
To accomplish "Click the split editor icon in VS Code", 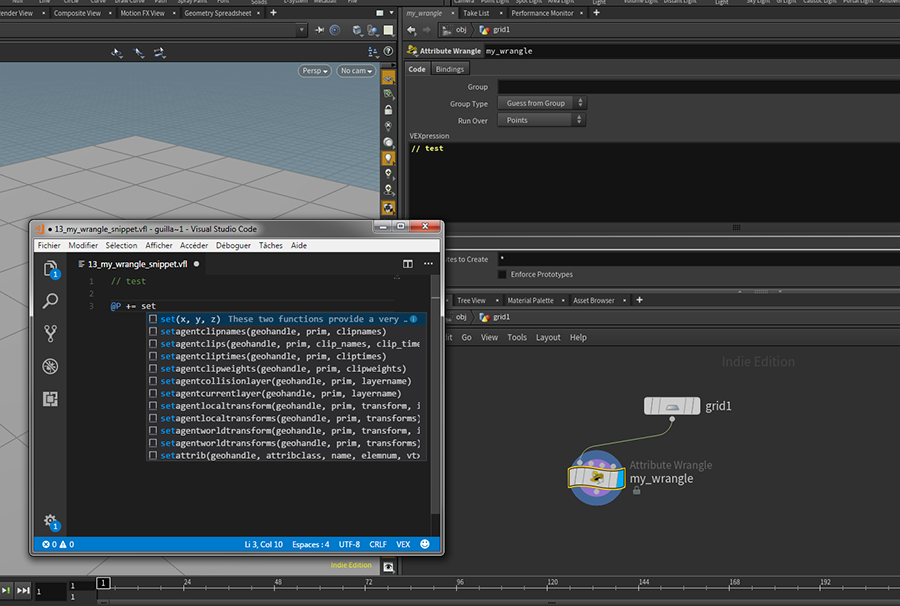I will click(x=408, y=264).
